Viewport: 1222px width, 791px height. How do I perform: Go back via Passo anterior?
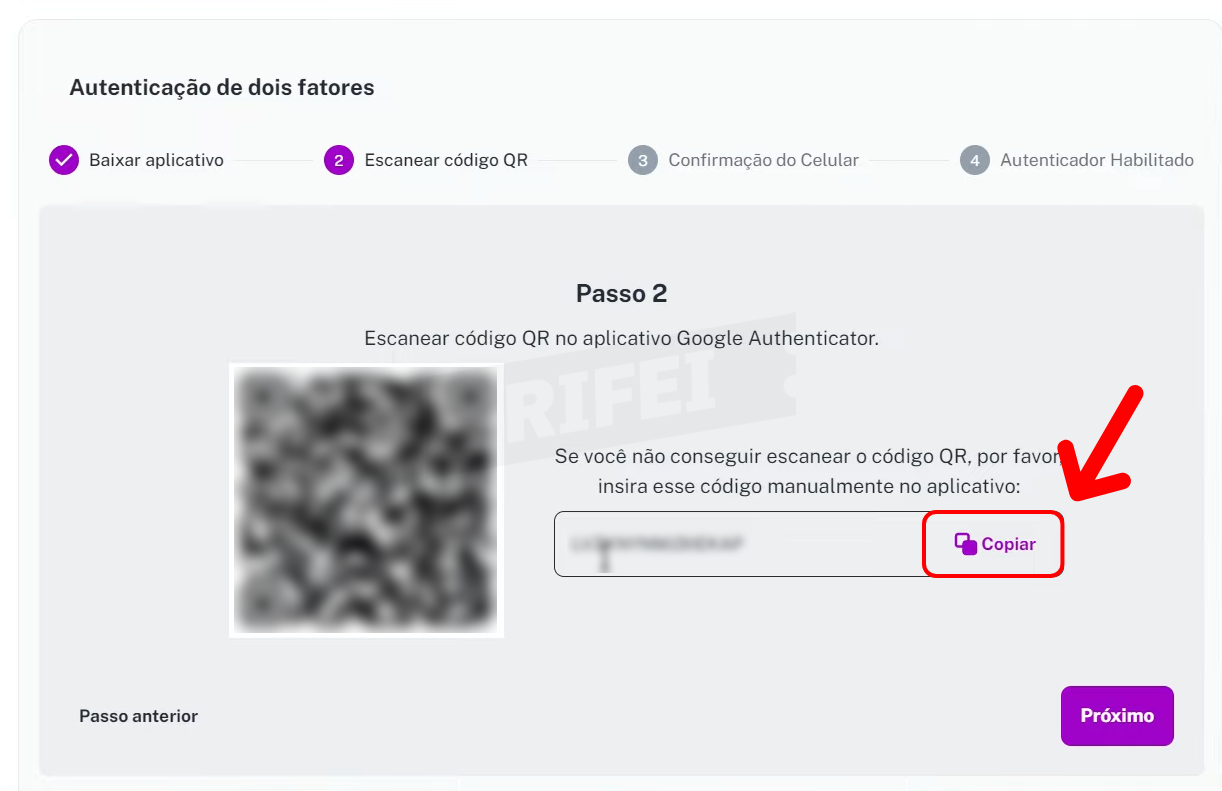click(x=138, y=716)
